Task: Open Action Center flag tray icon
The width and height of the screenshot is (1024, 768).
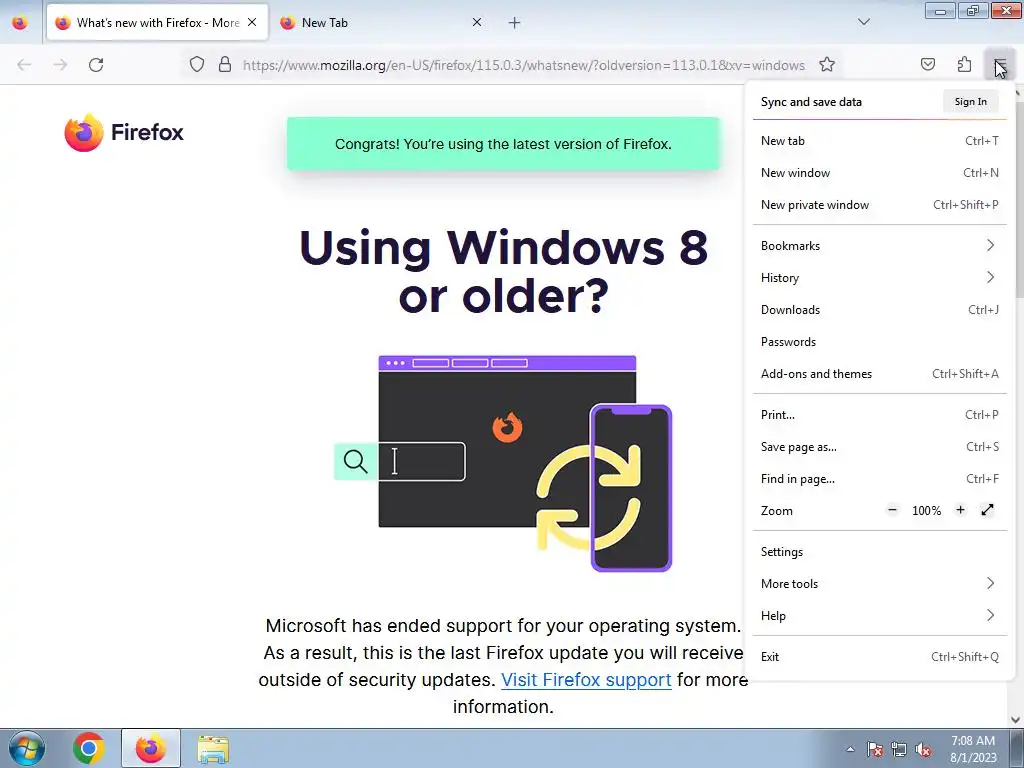Action: tap(874, 750)
